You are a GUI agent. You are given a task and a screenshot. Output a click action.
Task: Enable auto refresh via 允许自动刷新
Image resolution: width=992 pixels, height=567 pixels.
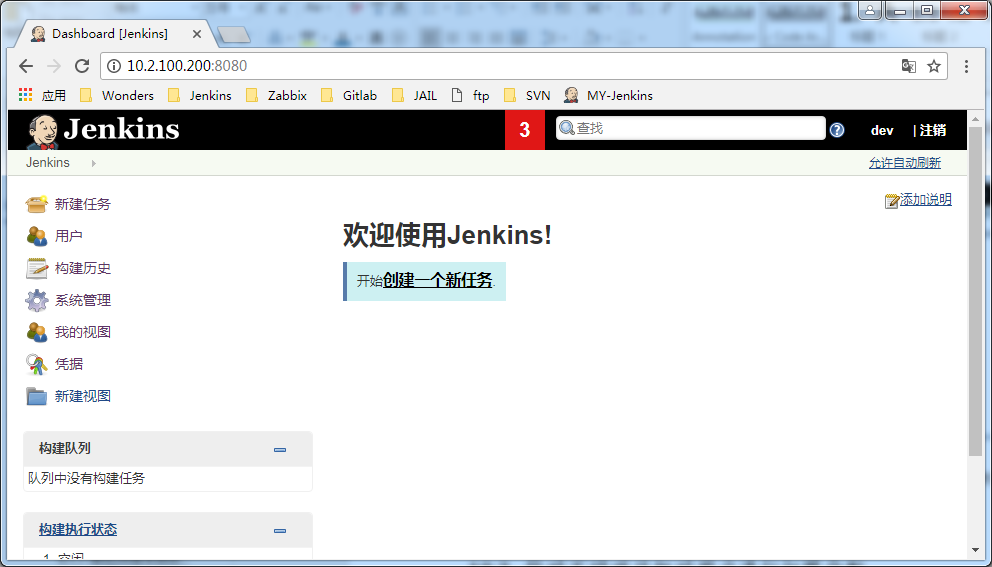click(x=905, y=163)
